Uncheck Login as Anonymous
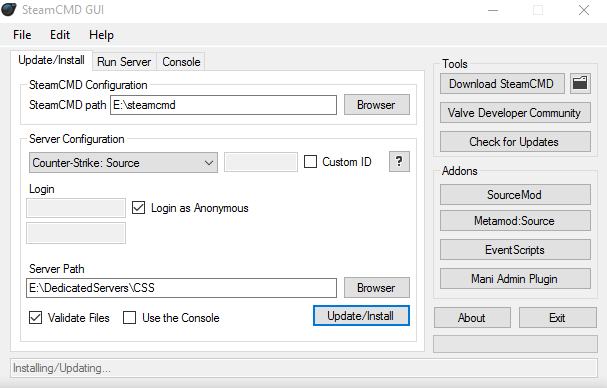The height and width of the screenshot is (388, 607). pos(138,208)
